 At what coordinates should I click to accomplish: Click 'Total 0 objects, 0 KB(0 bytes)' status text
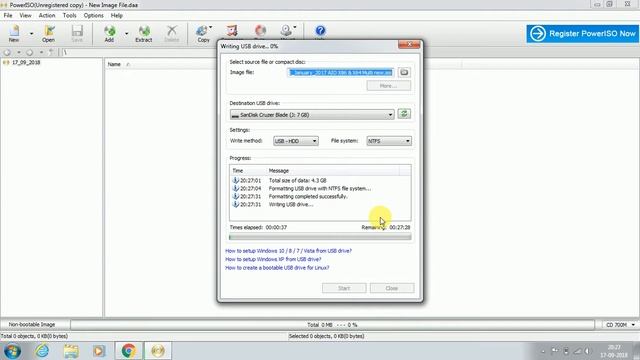[x=34, y=336]
